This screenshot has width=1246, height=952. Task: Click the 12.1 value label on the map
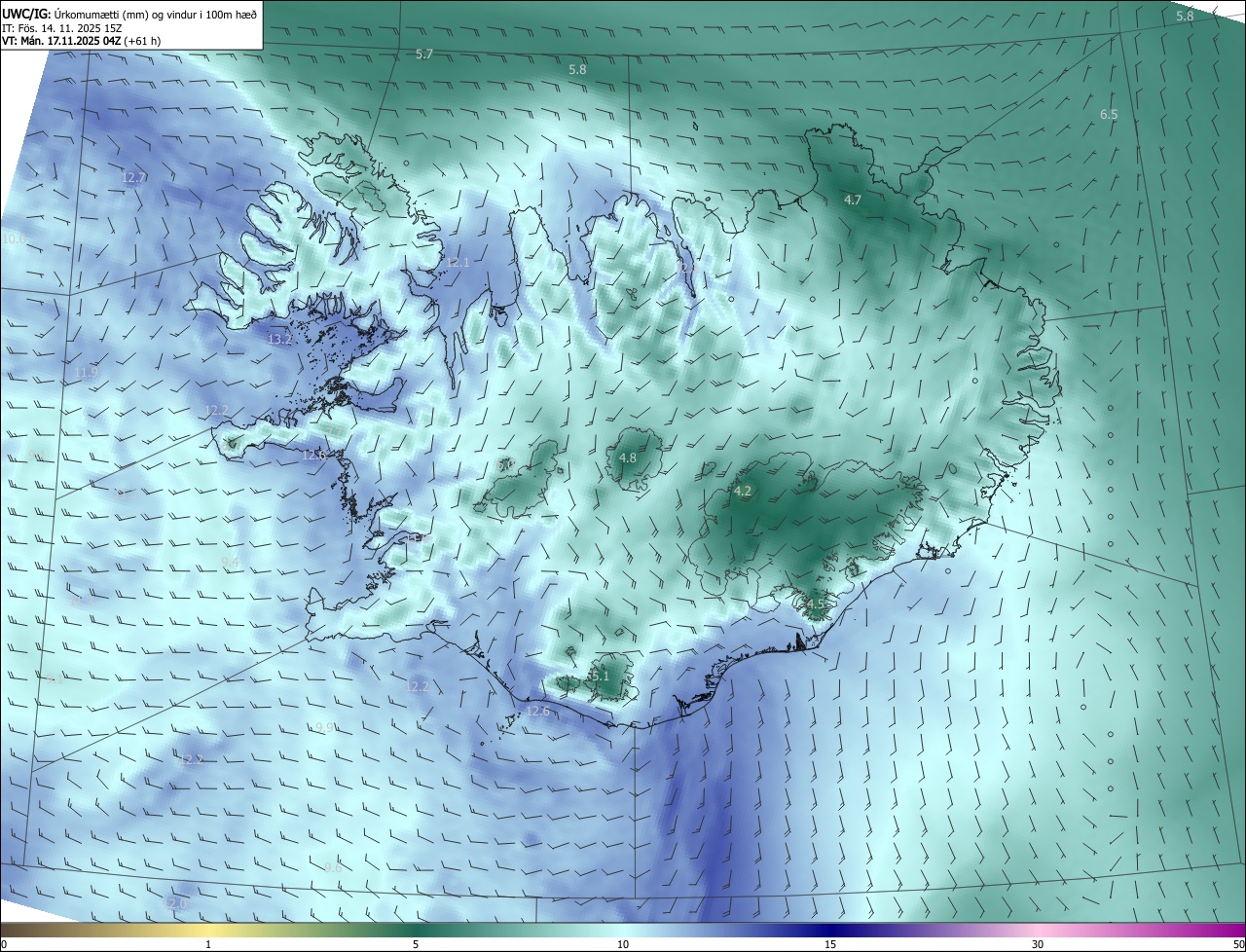point(458,263)
